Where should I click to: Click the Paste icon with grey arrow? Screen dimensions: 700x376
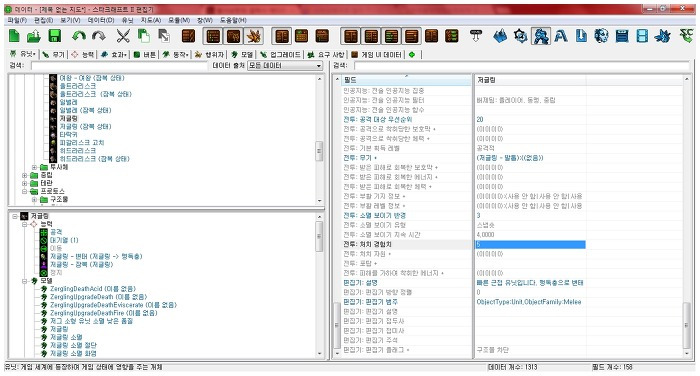click(164, 36)
